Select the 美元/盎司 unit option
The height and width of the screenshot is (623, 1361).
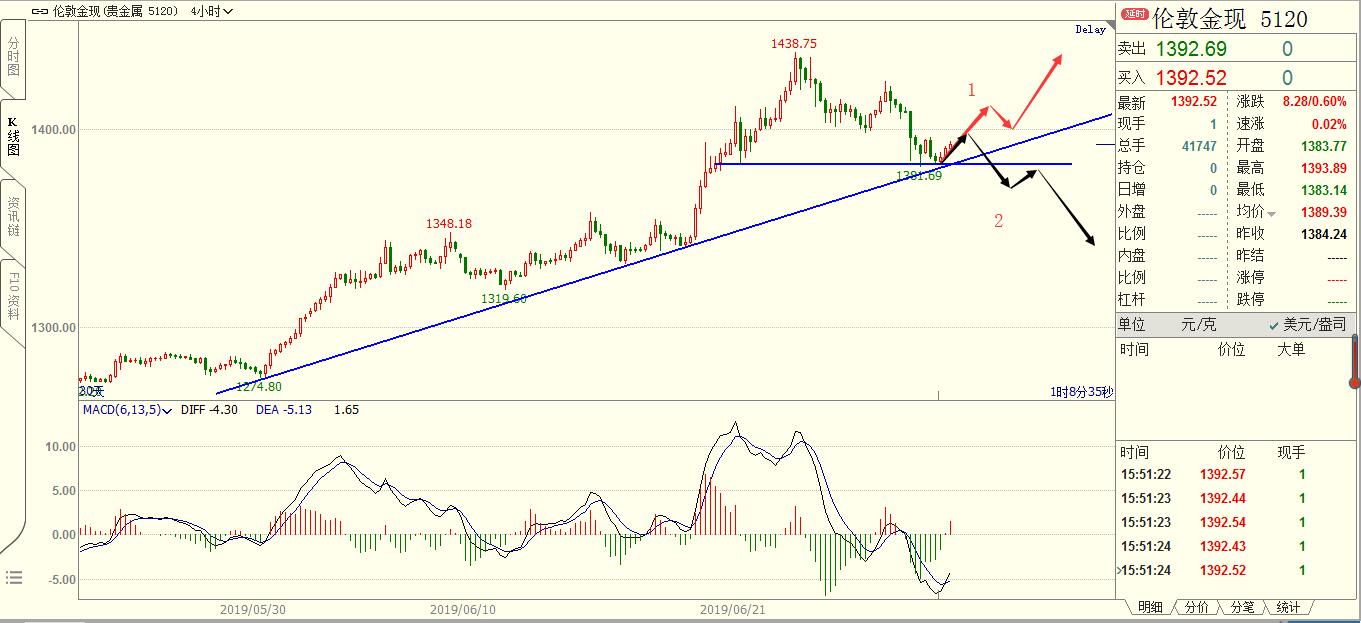point(1306,324)
